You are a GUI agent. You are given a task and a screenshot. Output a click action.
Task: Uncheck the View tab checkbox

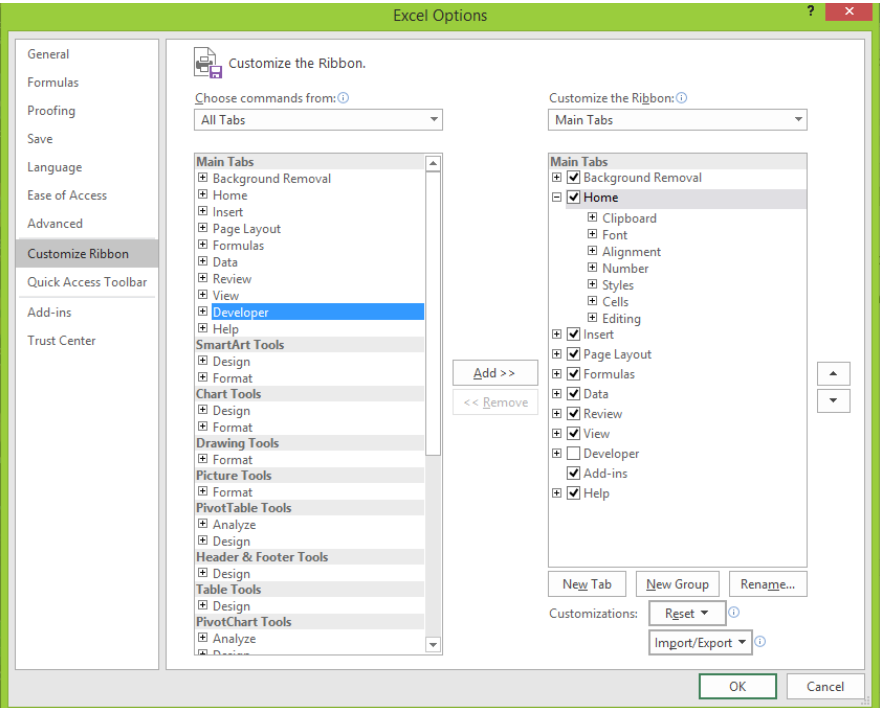[x=573, y=433]
